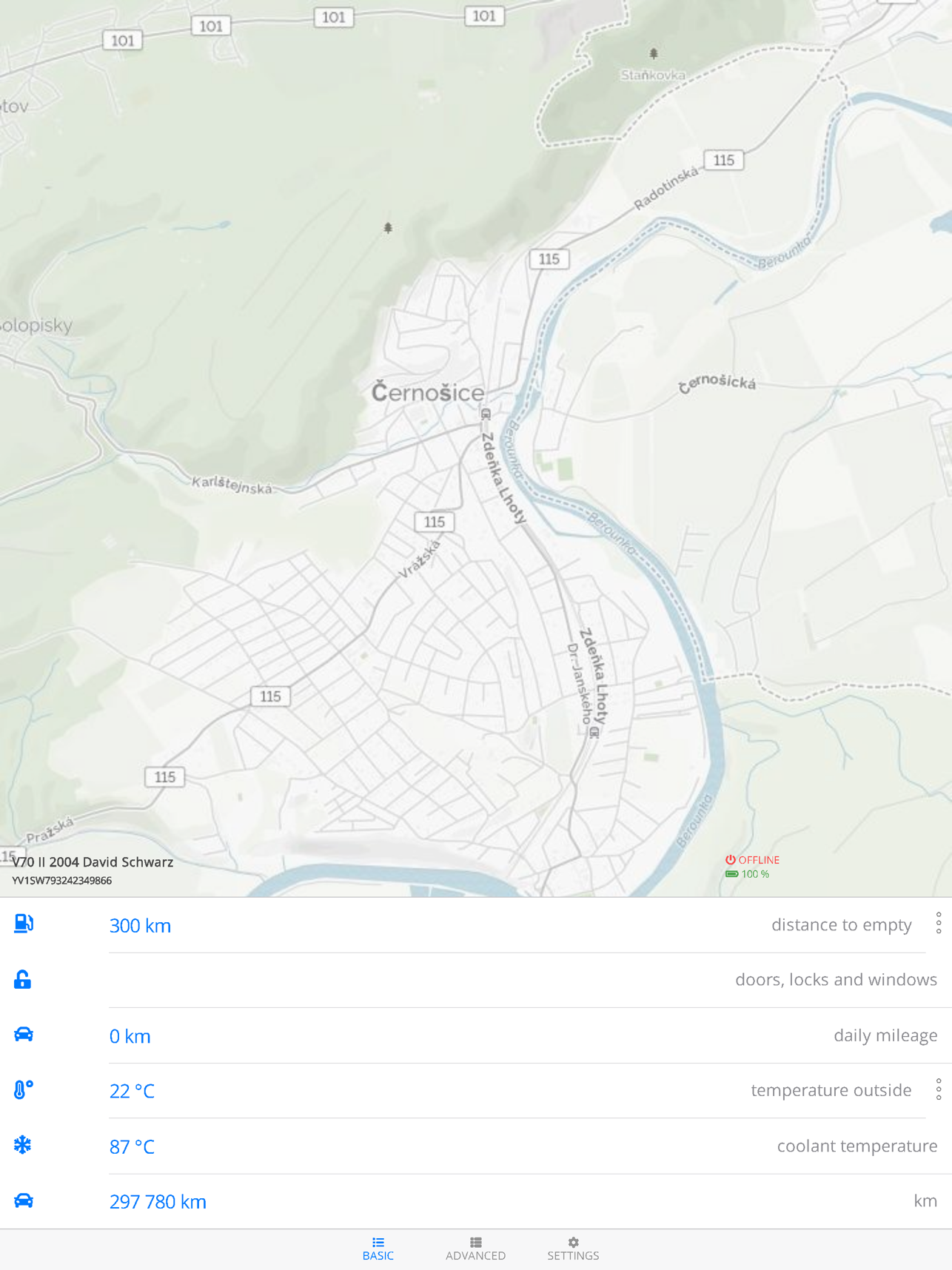The height and width of the screenshot is (1270, 952).
Task: Click the red OFFLINE power icon
Action: coord(731,860)
